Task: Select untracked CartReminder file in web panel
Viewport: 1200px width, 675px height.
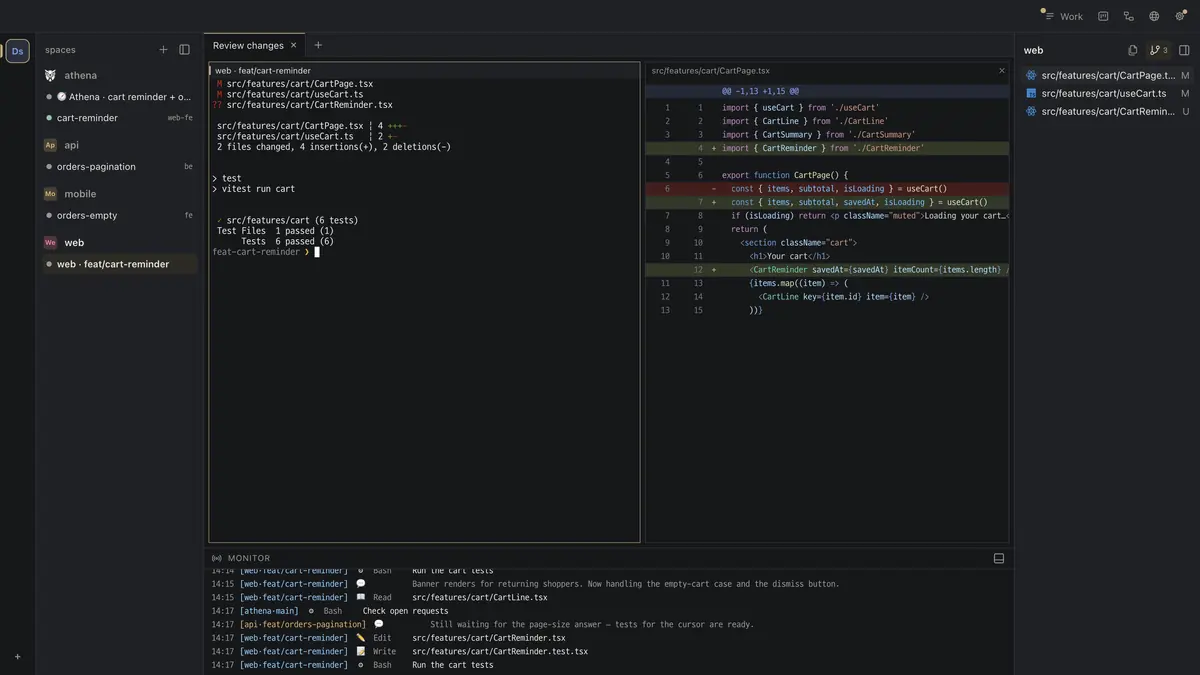Action: click(x=1107, y=111)
